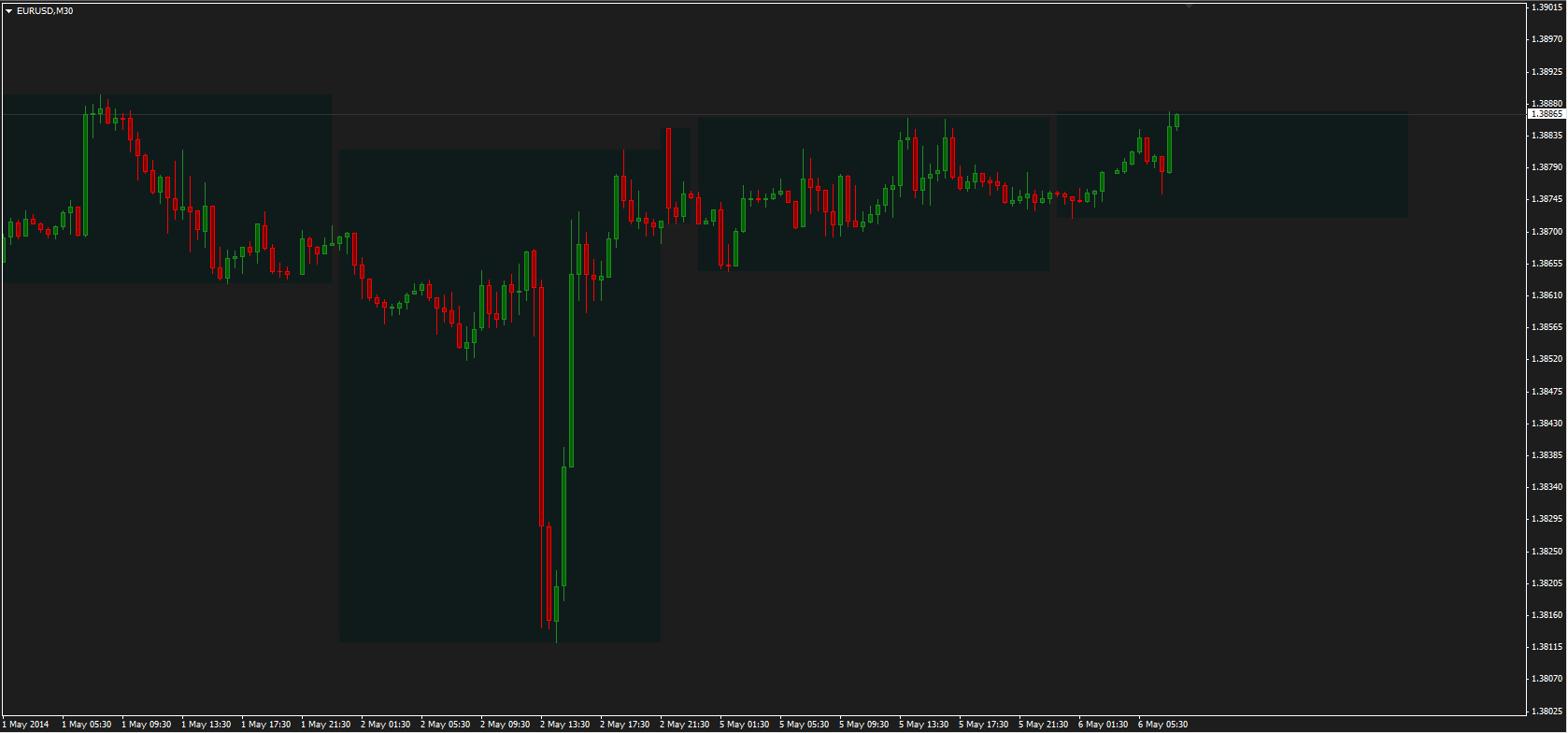Image resolution: width=1568 pixels, height=733 pixels.
Task: Click the "6 May 01:30" time label
Action: coord(1104,725)
